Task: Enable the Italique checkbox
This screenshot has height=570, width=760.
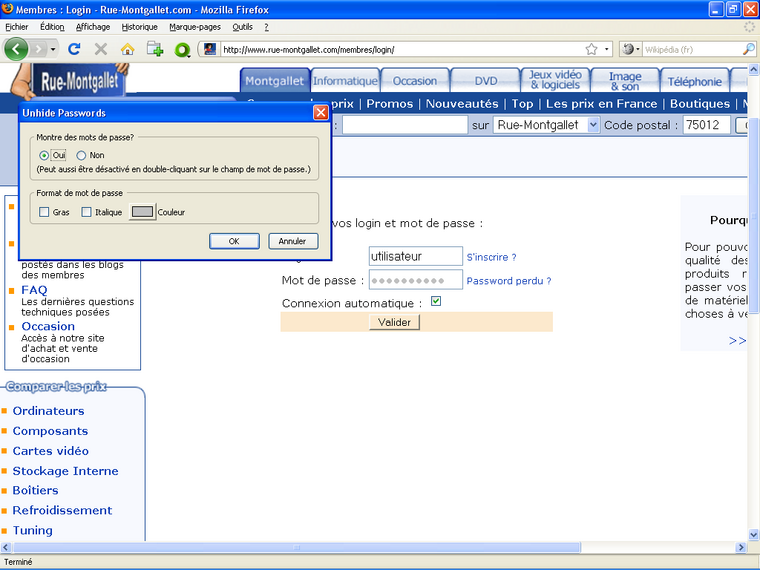Action: pos(86,212)
